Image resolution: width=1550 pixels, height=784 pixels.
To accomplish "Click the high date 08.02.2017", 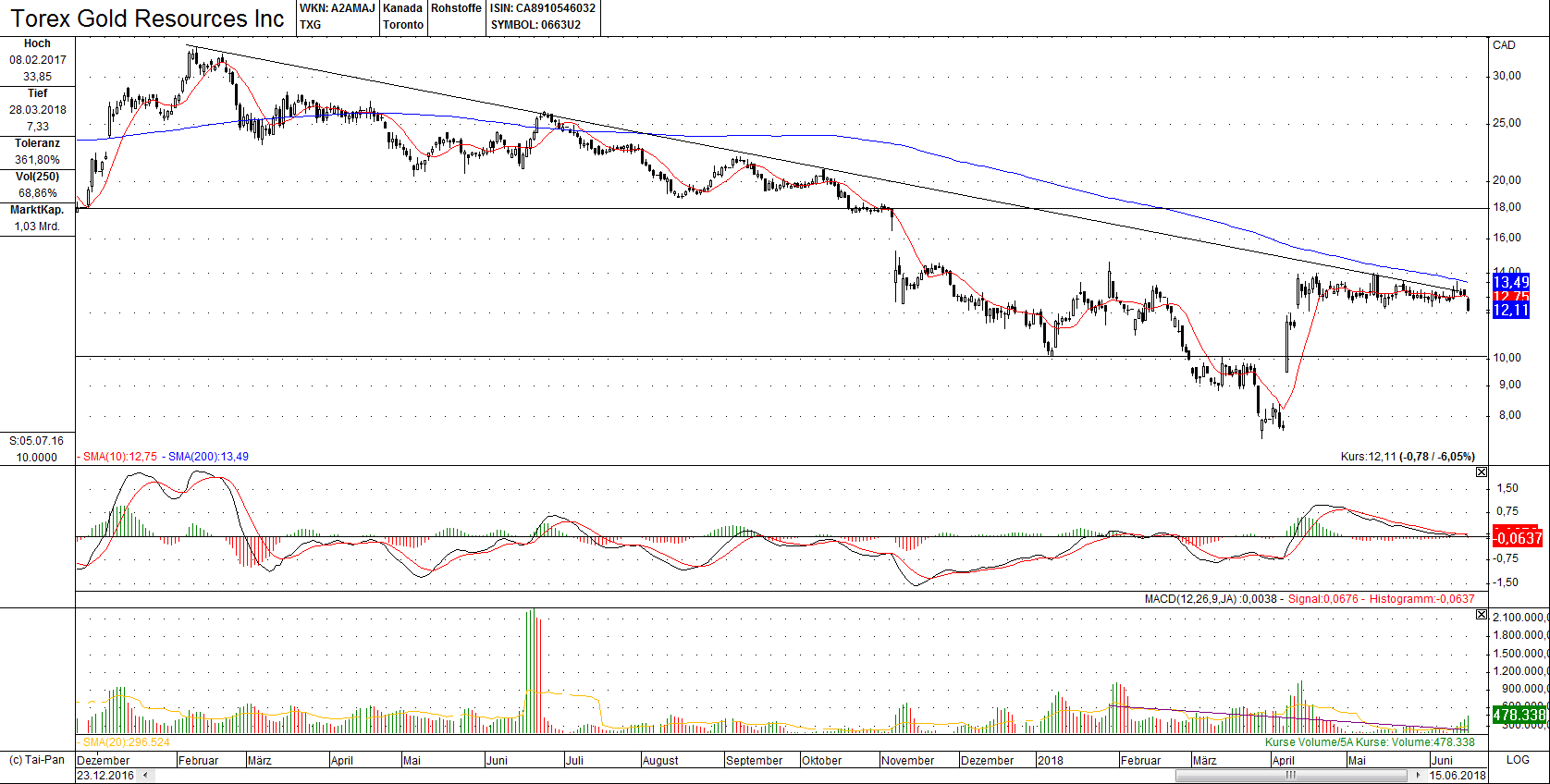I will pos(38,60).
